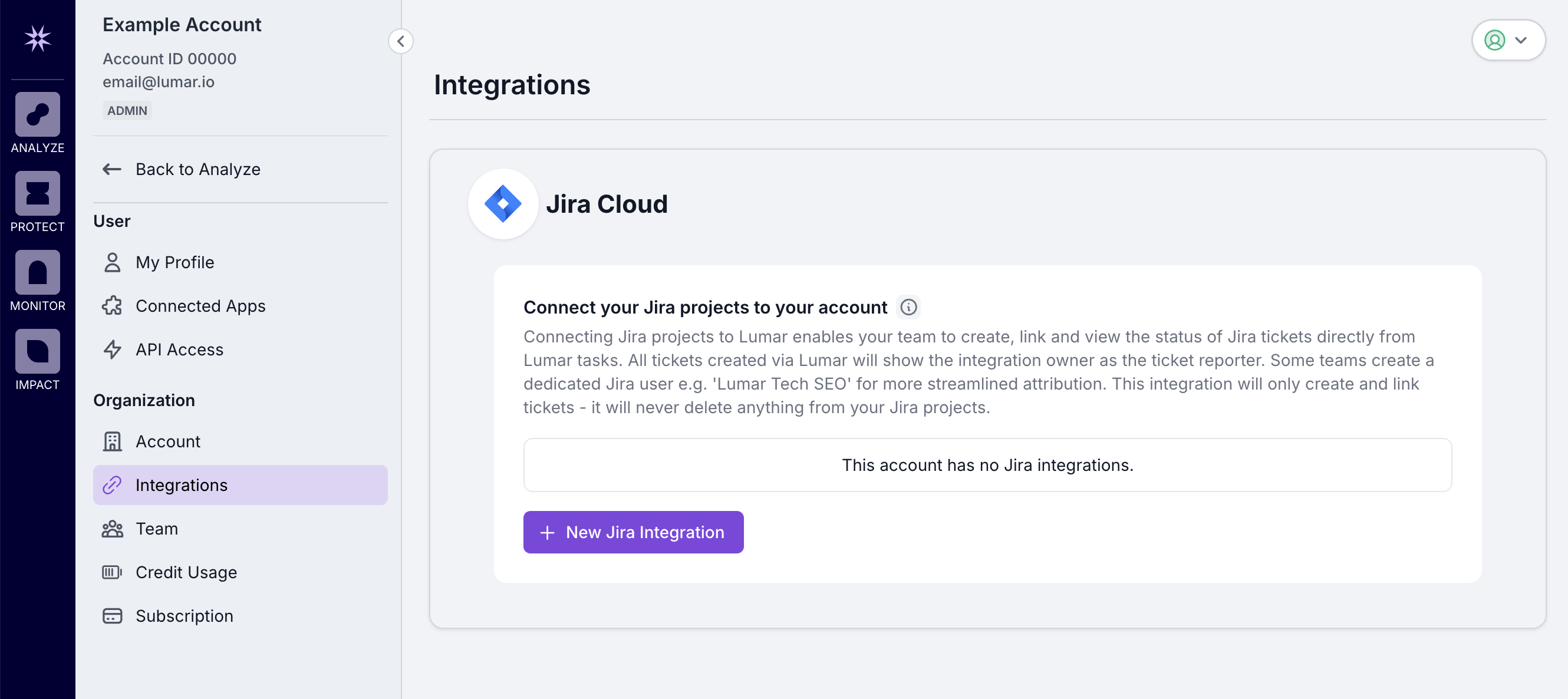Open the Impact app icon
This screenshot has width=1568, height=699.
37,352
